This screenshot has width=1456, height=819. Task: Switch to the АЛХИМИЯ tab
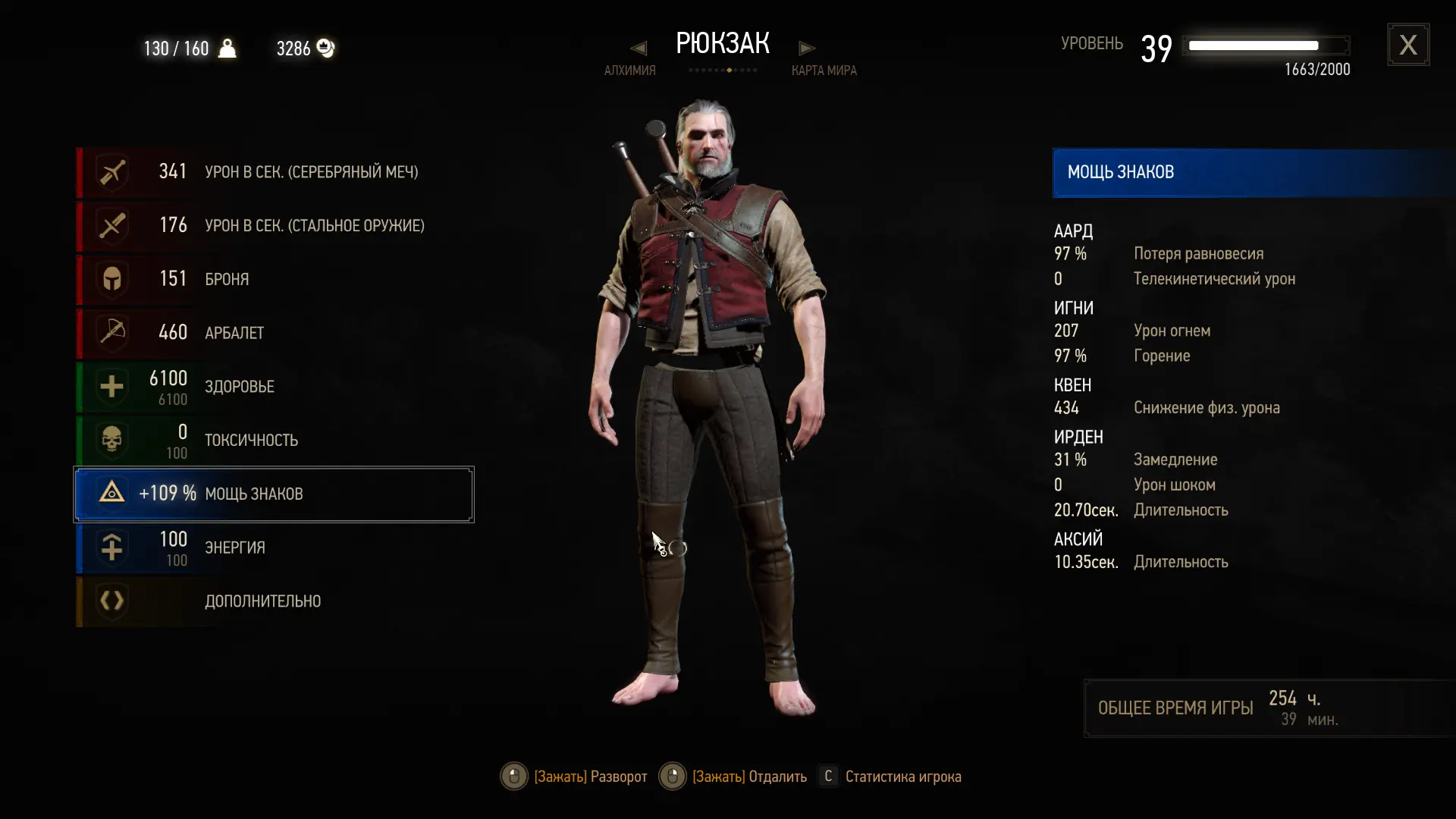click(x=630, y=71)
